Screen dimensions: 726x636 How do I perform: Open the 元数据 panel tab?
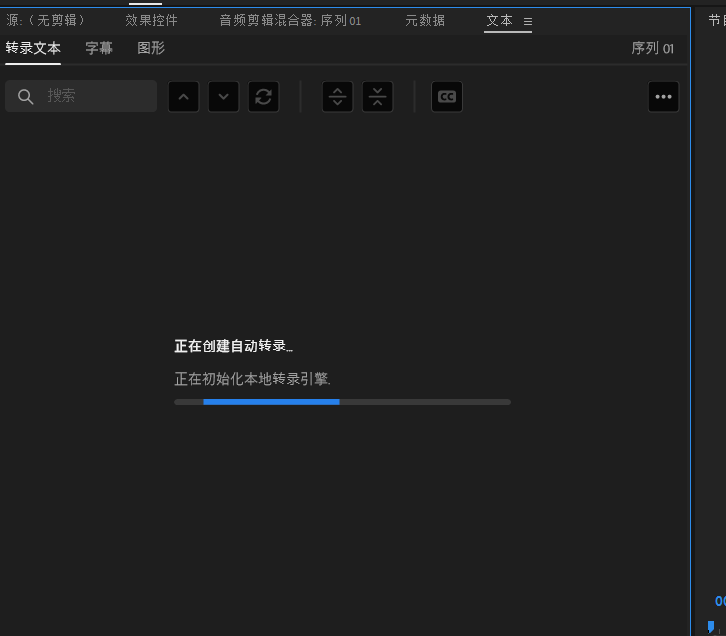pyautogui.click(x=425, y=20)
